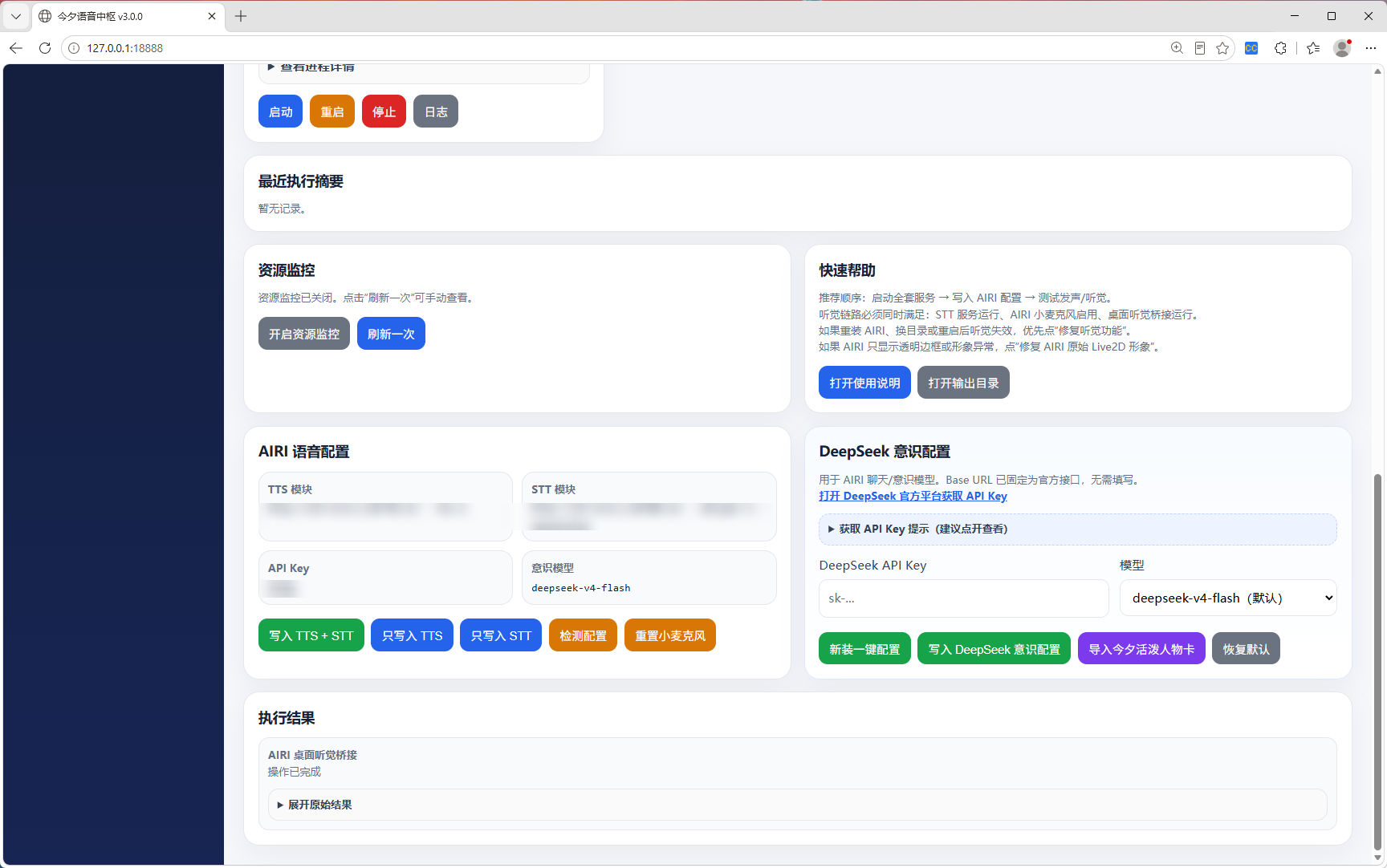Click the TTS 模块 label

pos(290,489)
